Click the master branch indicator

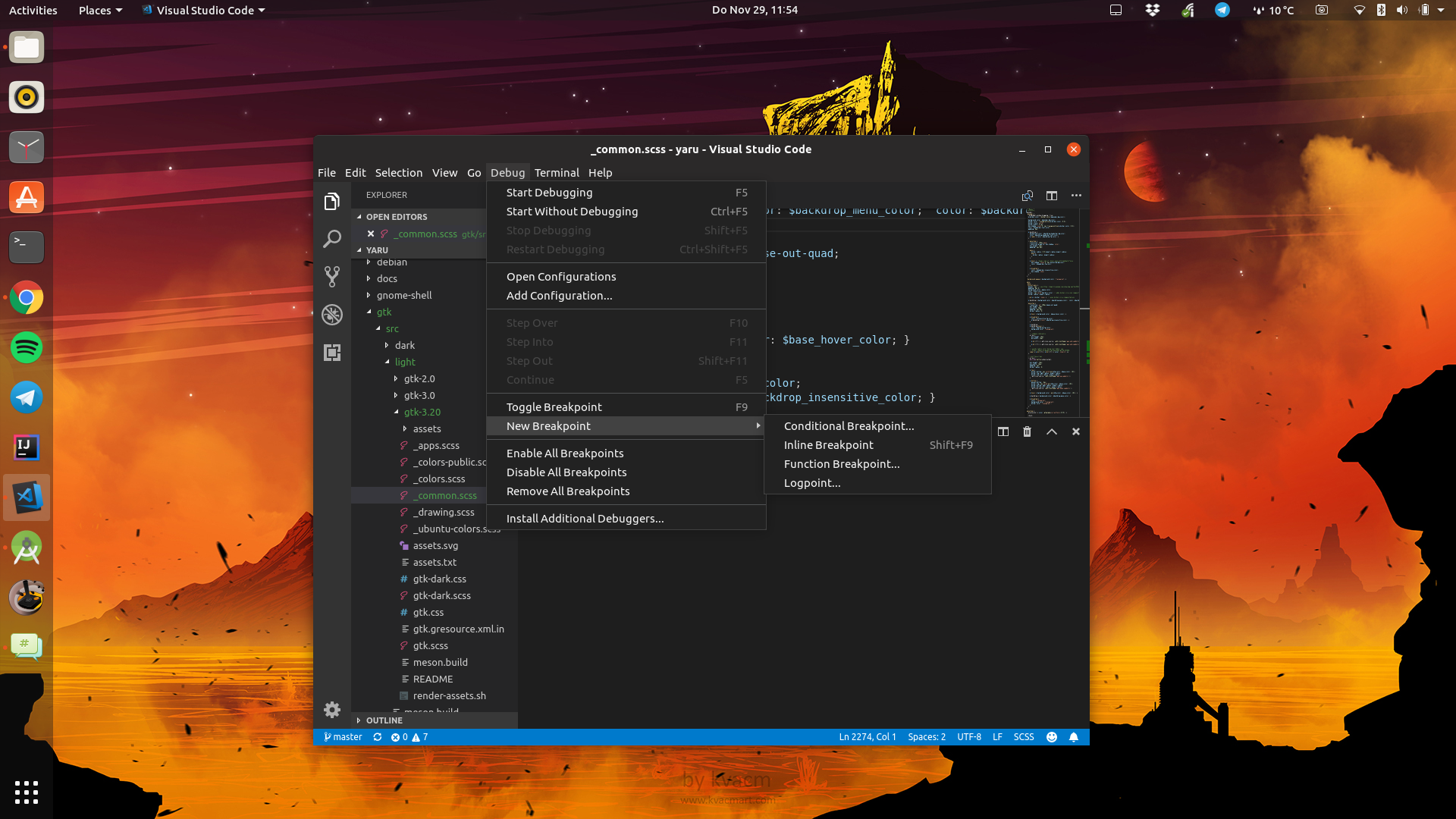(x=342, y=736)
